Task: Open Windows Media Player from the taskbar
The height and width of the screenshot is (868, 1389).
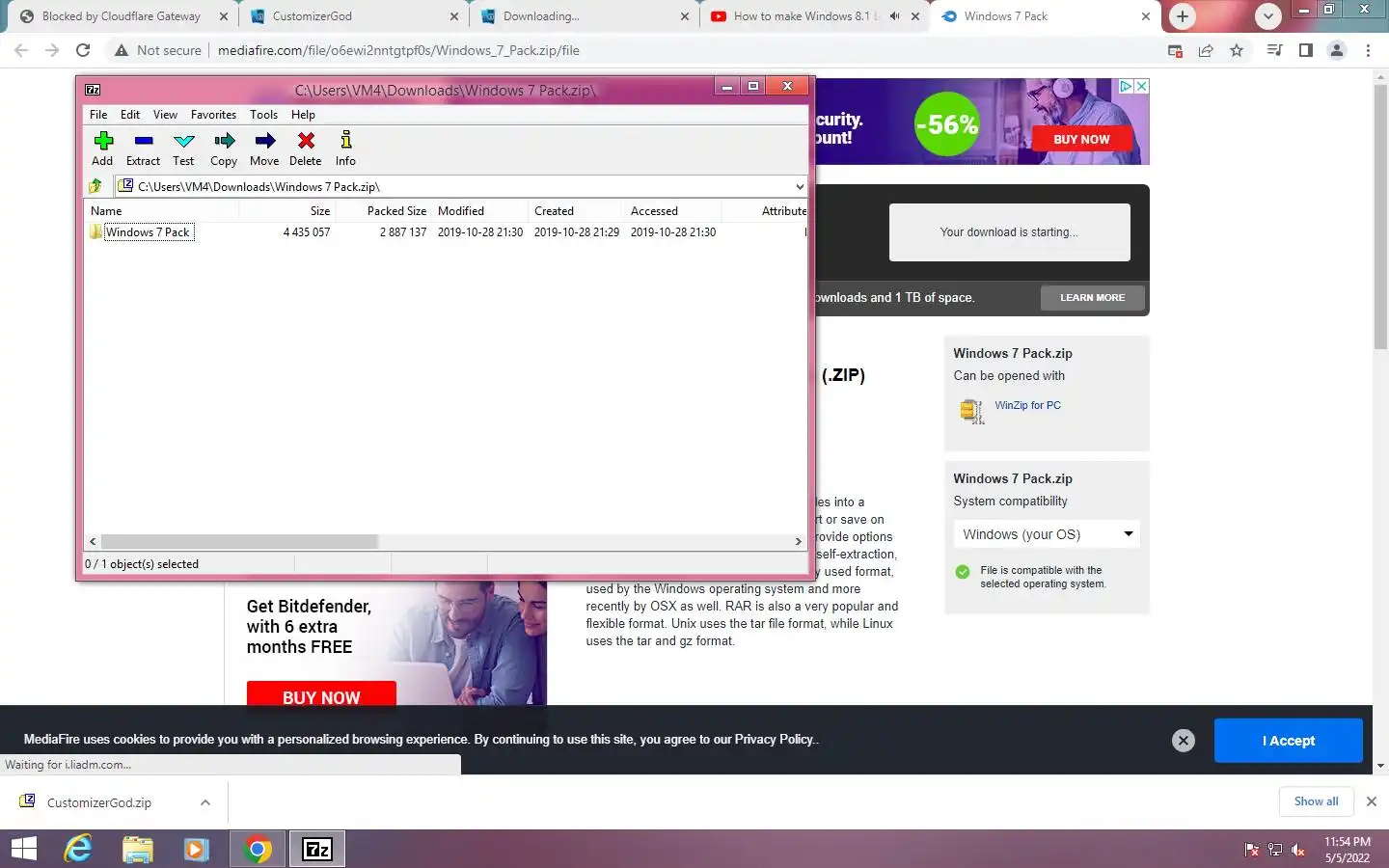Action: (196, 849)
